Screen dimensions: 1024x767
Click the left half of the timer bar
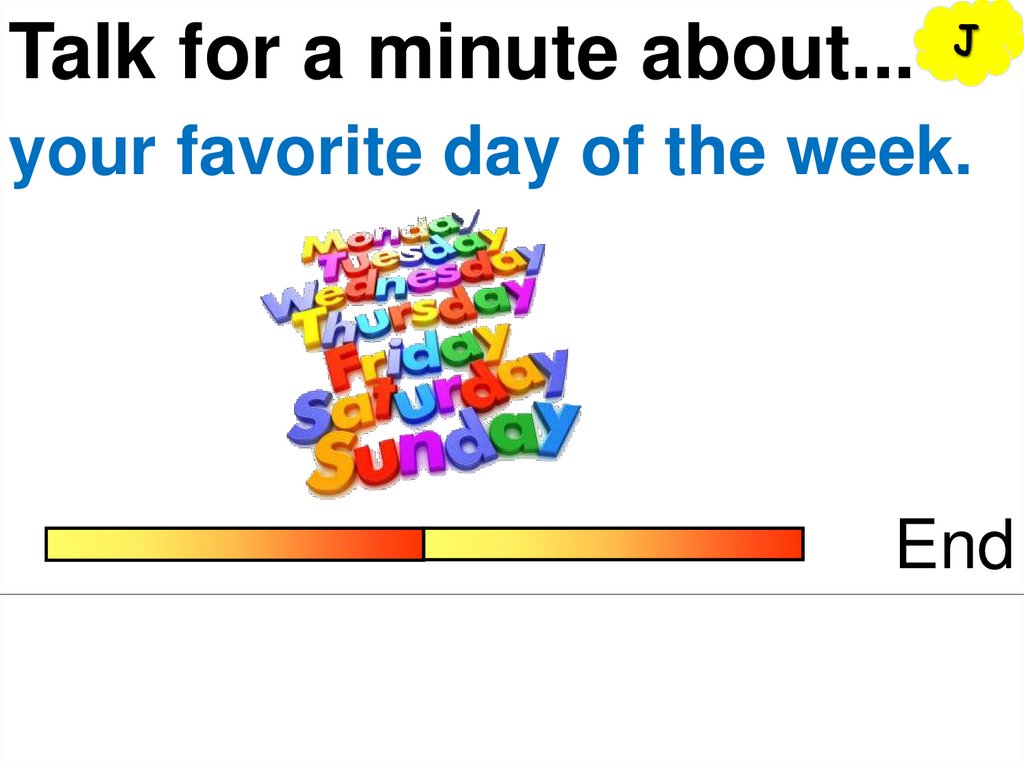tap(234, 544)
